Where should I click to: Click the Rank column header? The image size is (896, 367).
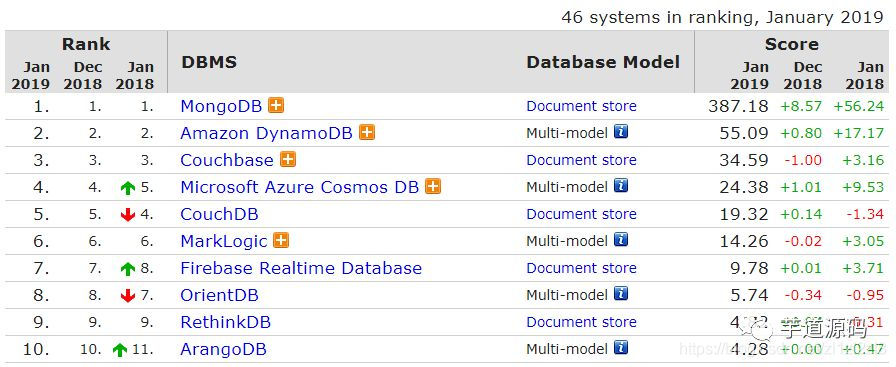click(x=86, y=44)
